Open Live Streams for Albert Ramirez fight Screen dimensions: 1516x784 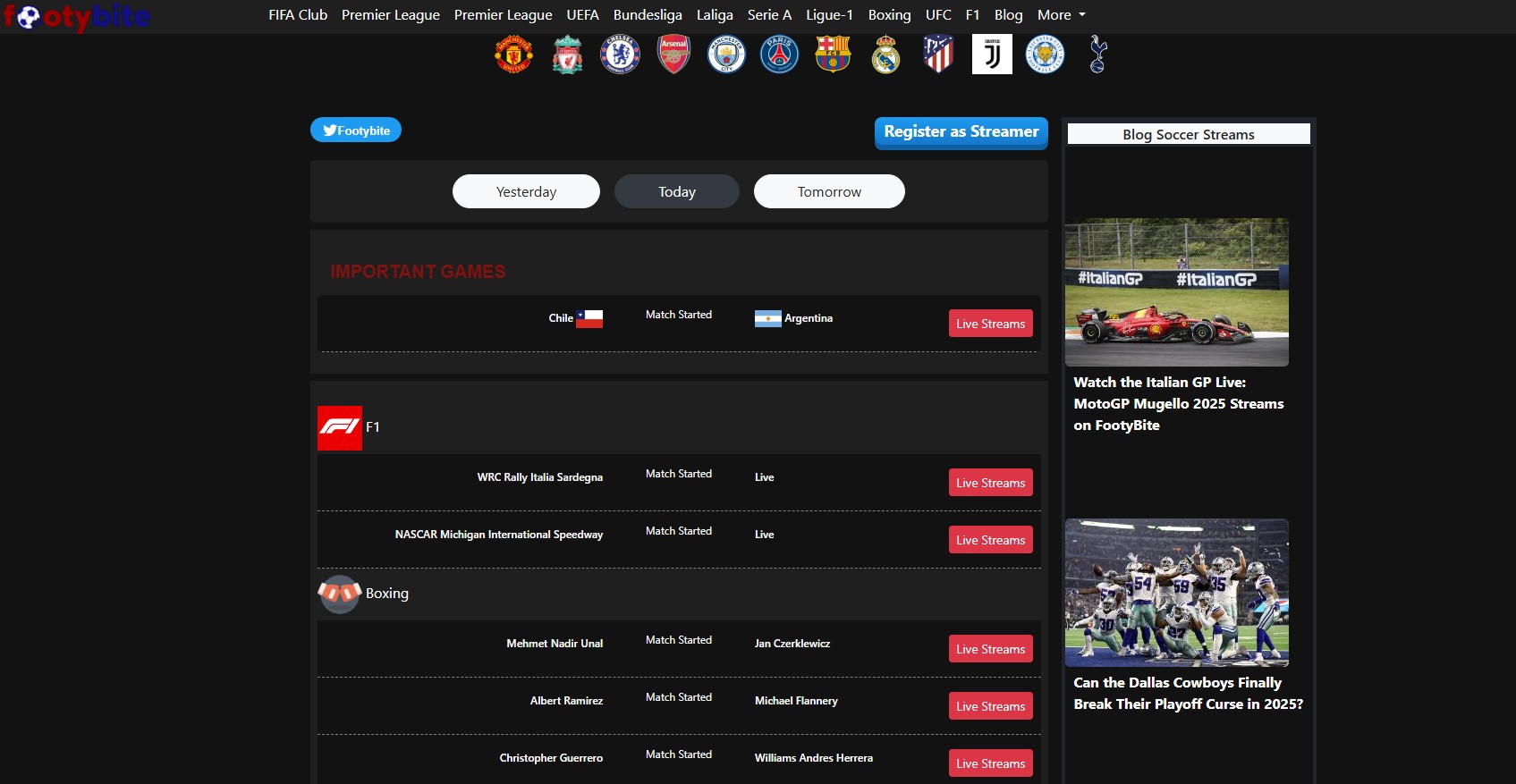click(991, 706)
